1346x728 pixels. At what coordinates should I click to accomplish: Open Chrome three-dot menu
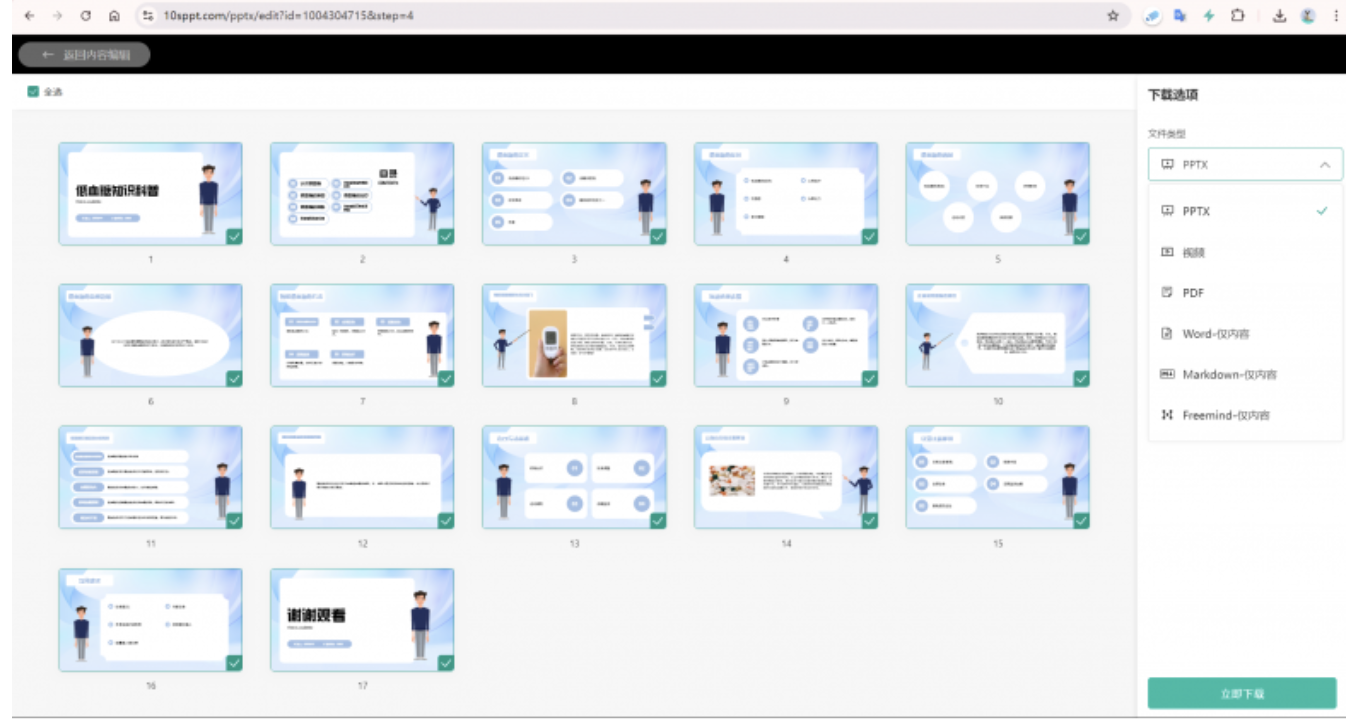point(1336,16)
